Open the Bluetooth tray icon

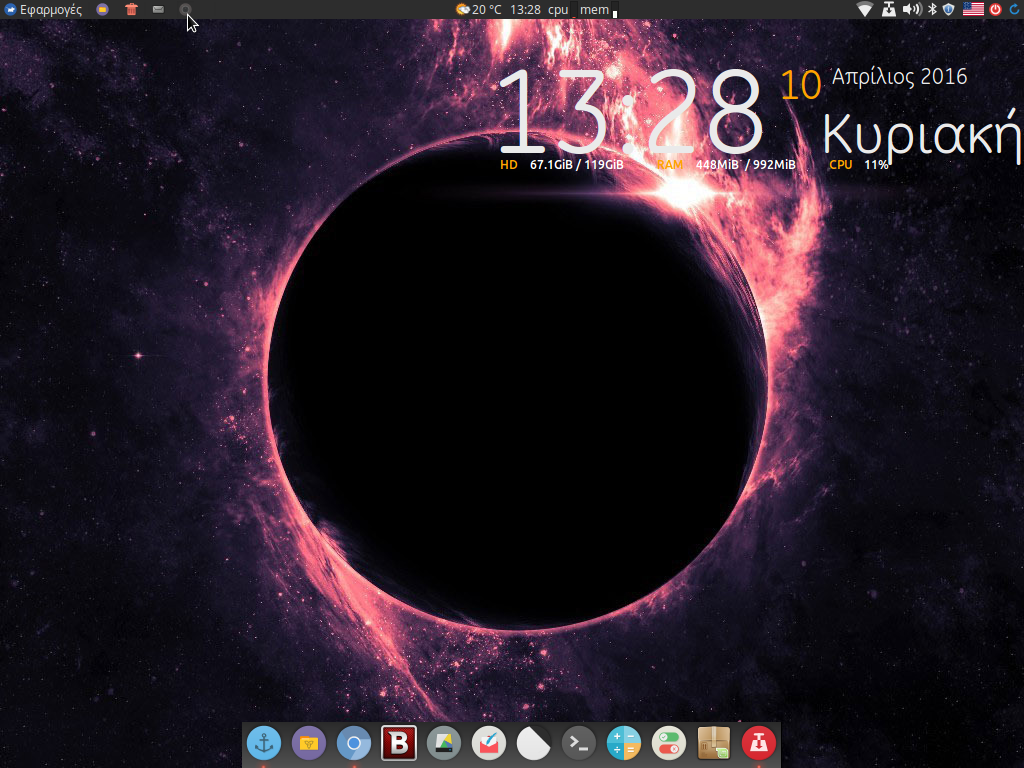point(933,9)
